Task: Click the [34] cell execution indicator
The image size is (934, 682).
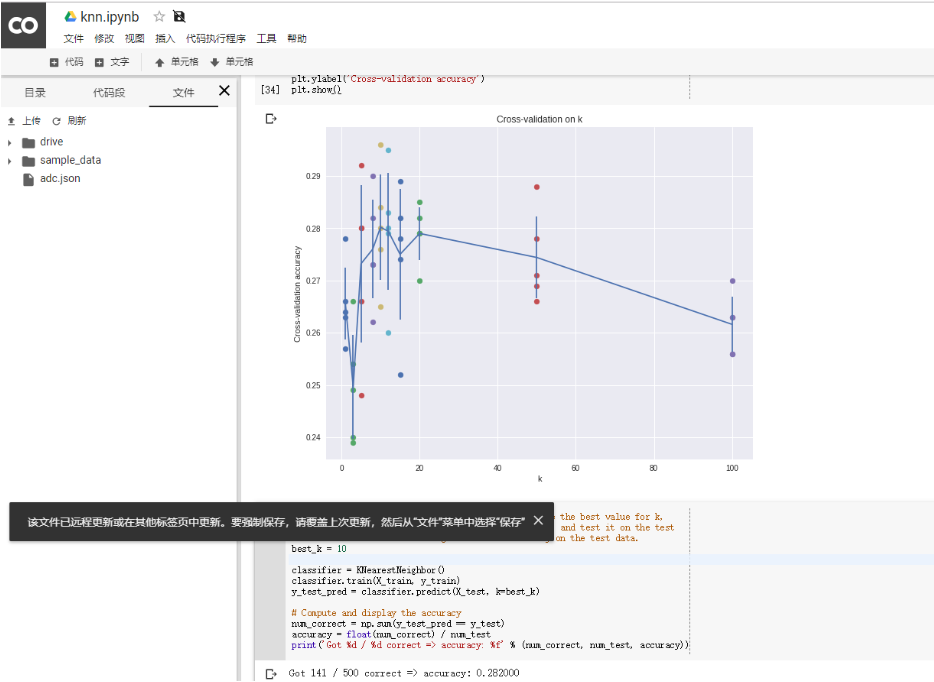Action: click(270, 90)
